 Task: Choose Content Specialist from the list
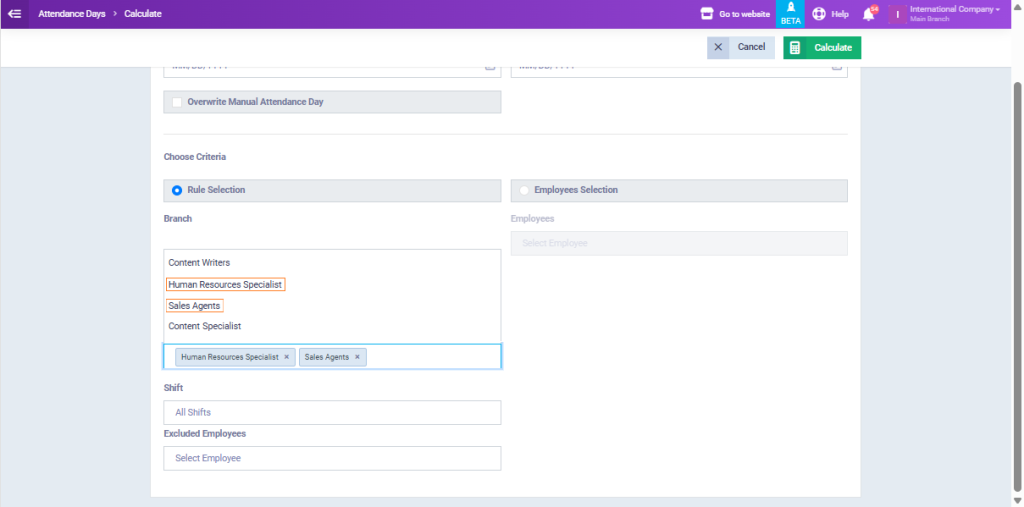tap(205, 326)
